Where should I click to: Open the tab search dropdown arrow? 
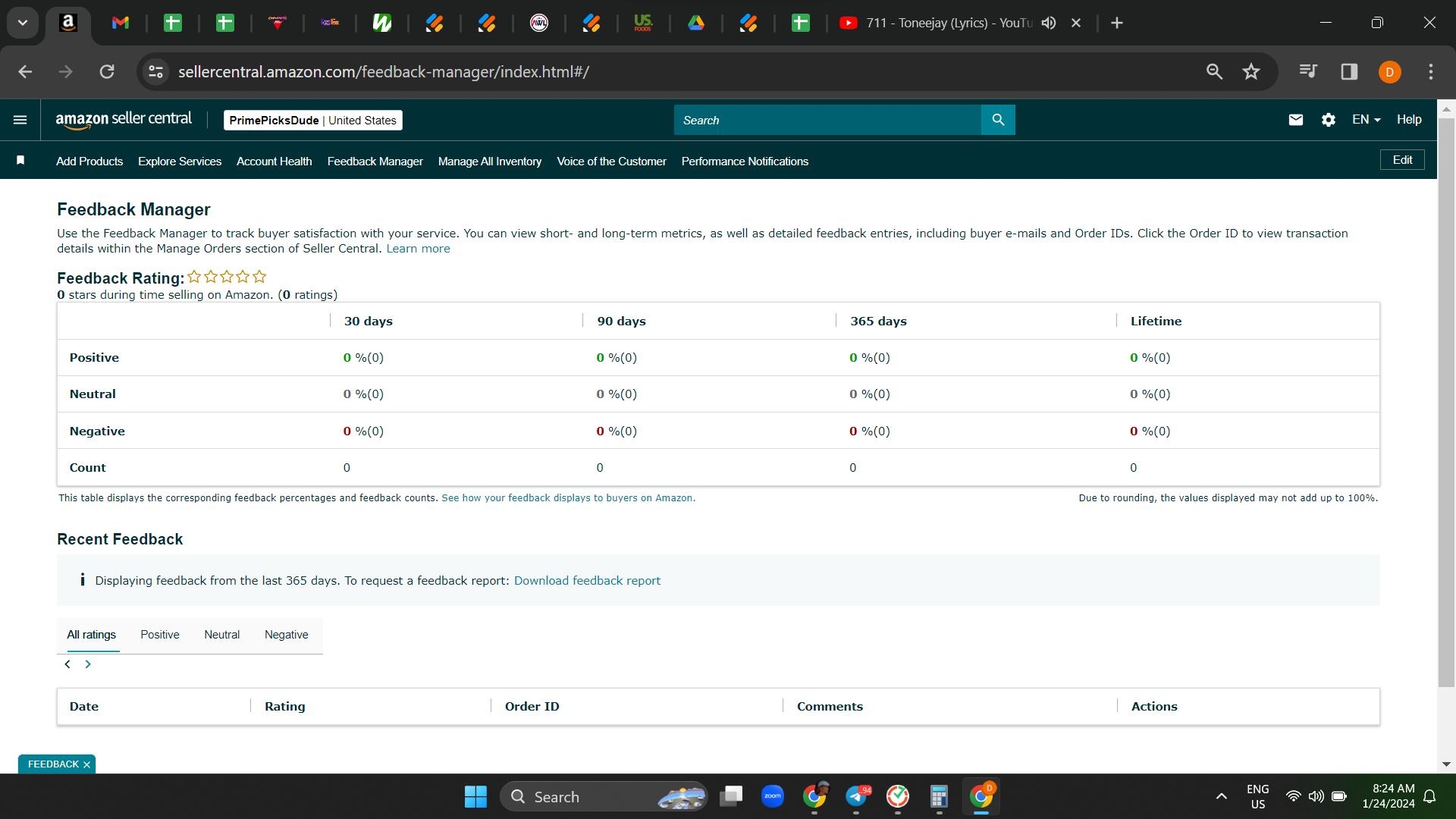tap(23, 23)
